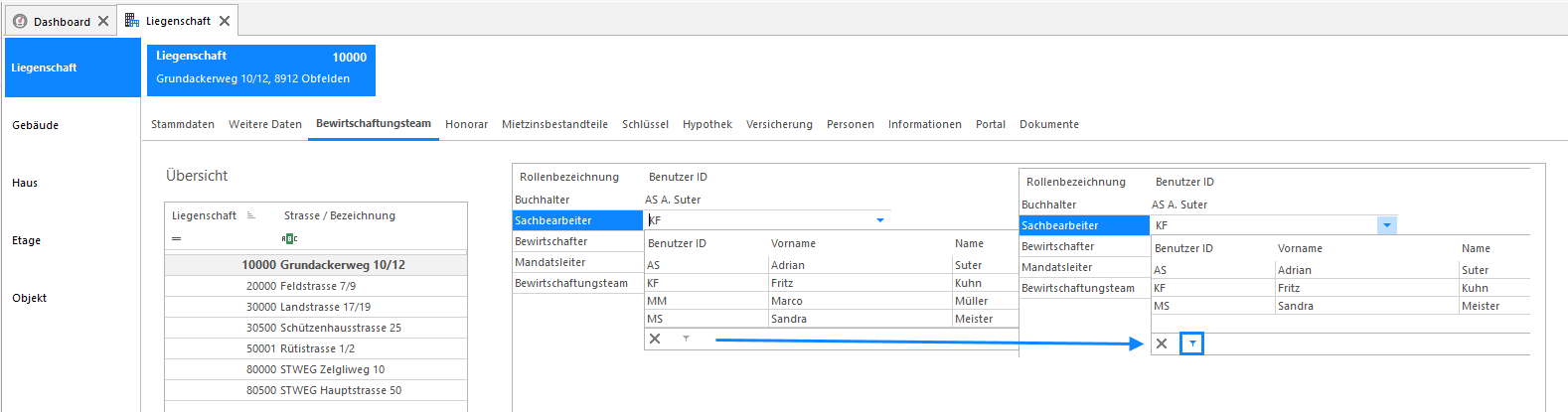The width and height of the screenshot is (1568, 412).
Task: Open the Versicherung tab
Action: click(x=779, y=124)
